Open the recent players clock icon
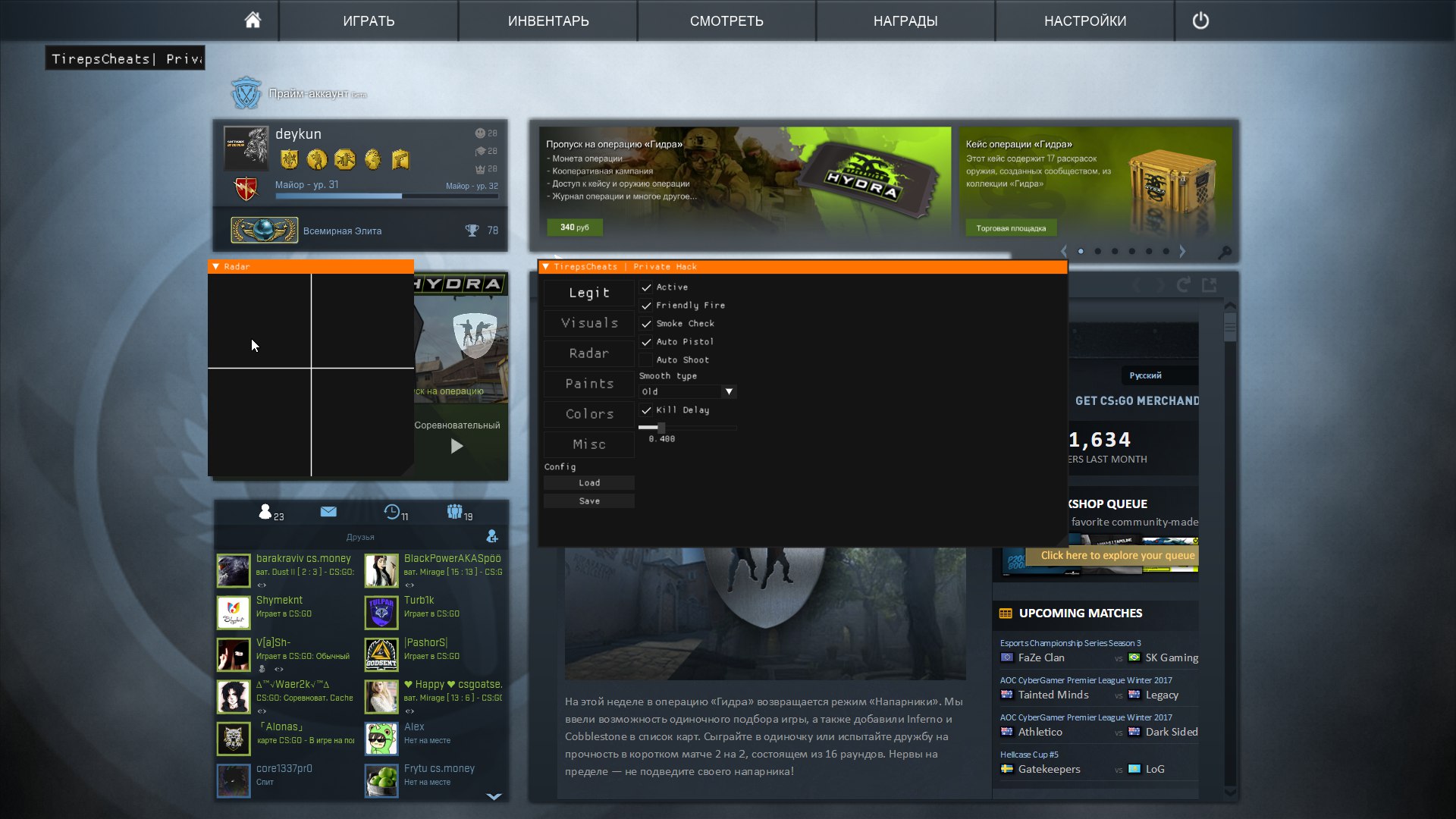 coord(392,512)
